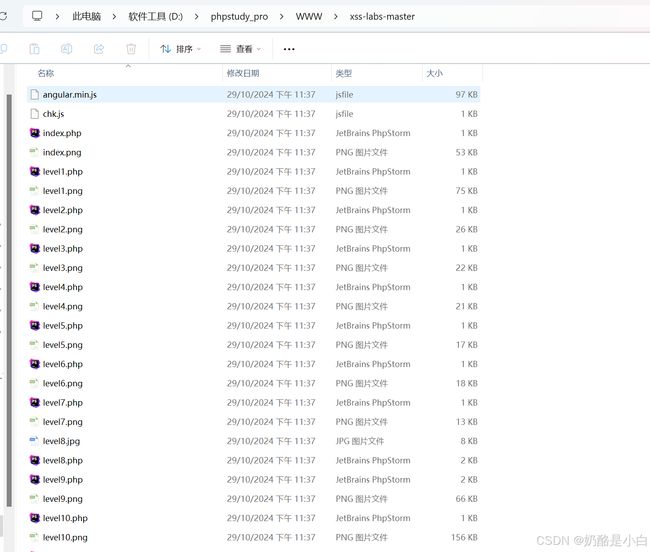The image size is (650, 552).
Task: Click the share icon in toolbar
Action: pyautogui.click(x=99, y=49)
